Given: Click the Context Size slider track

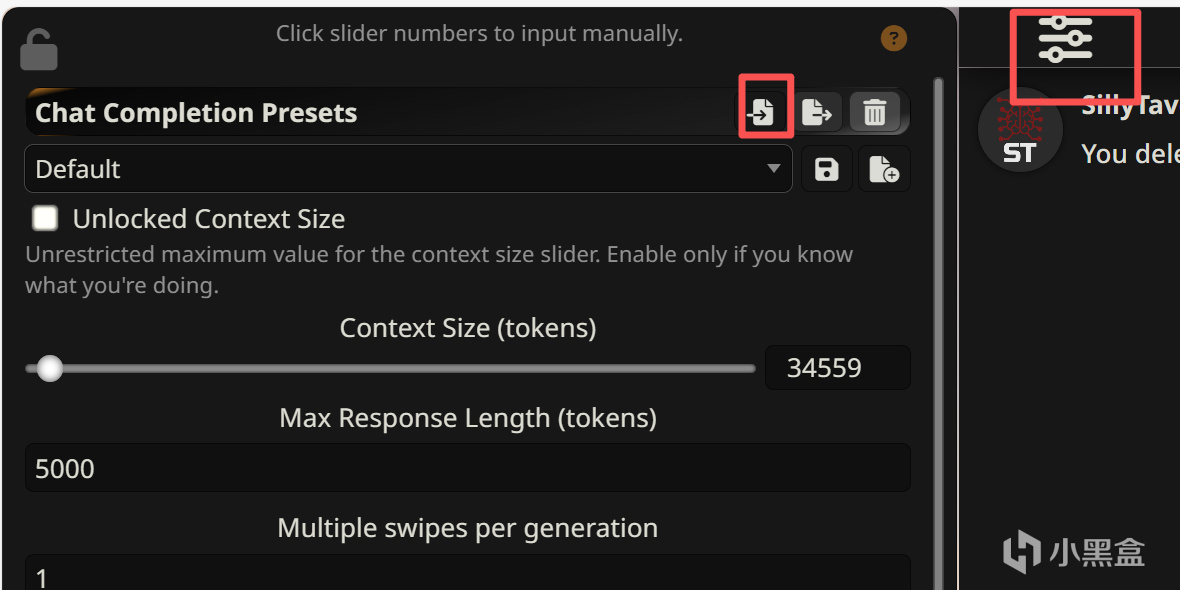Looking at the screenshot, I should pyautogui.click(x=400, y=369).
